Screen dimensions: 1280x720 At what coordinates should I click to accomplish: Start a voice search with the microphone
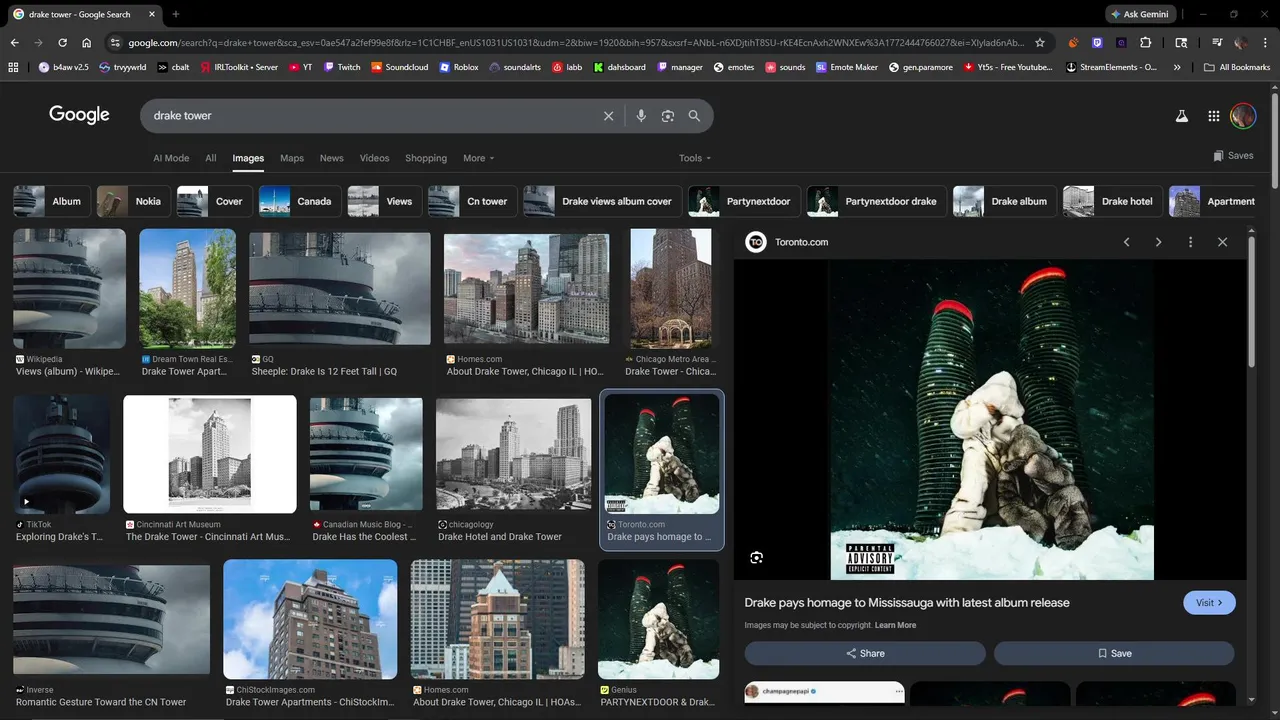tap(641, 116)
